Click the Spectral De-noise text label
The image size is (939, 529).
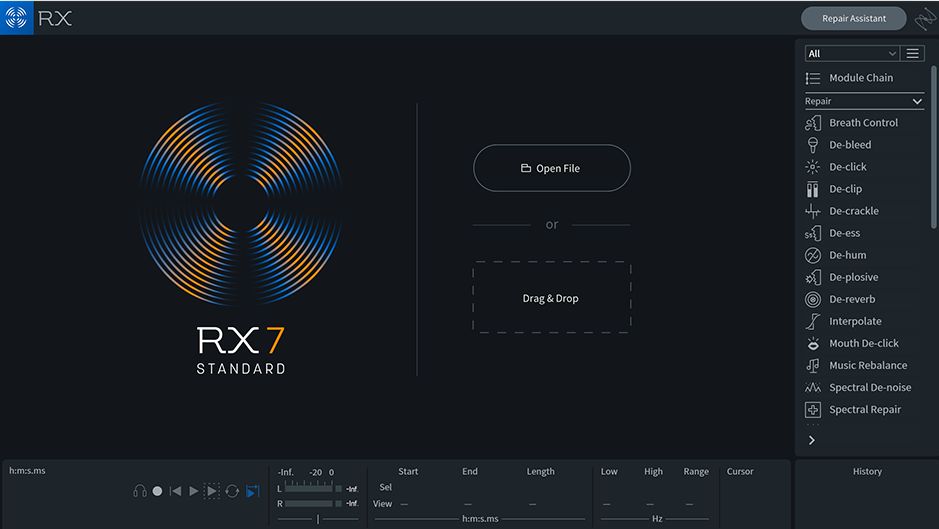pos(870,388)
